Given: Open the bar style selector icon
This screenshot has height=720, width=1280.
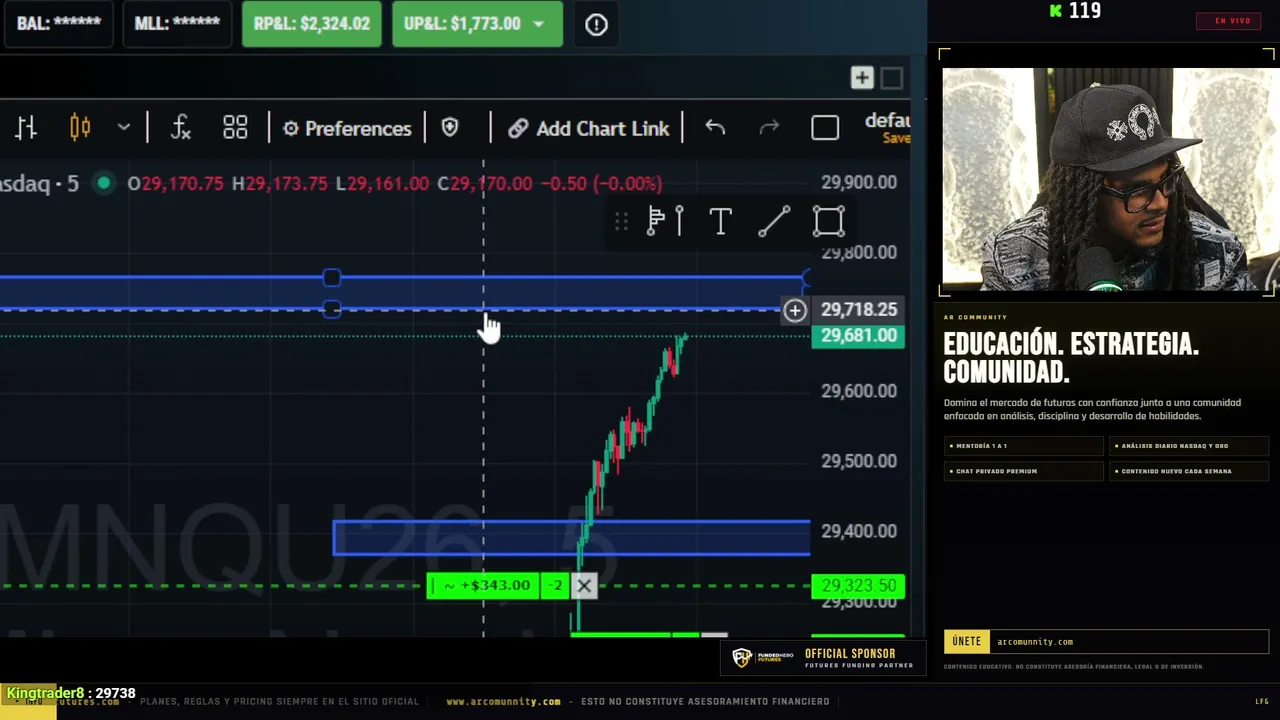Looking at the screenshot, I should tap(26, 128).
